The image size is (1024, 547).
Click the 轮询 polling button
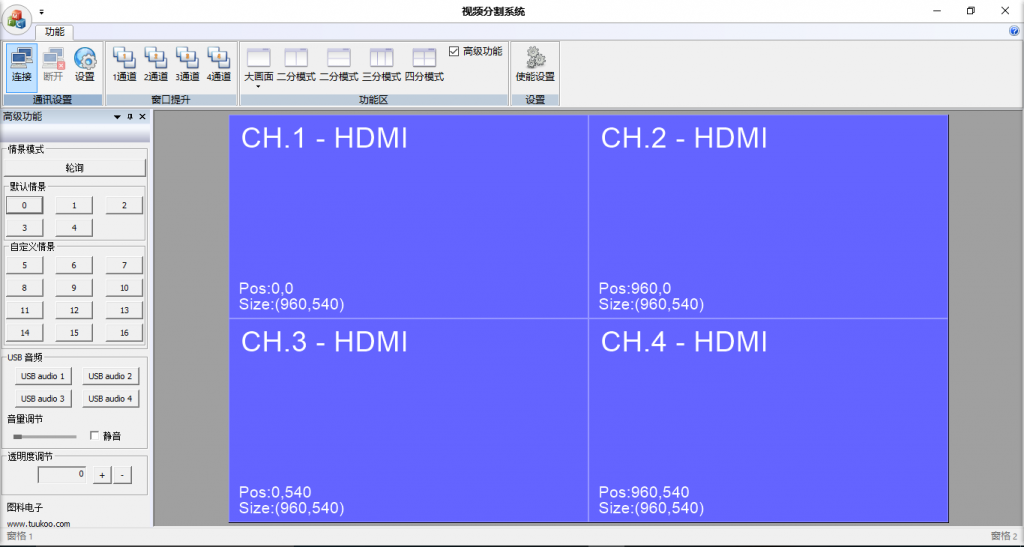point(75,168)
